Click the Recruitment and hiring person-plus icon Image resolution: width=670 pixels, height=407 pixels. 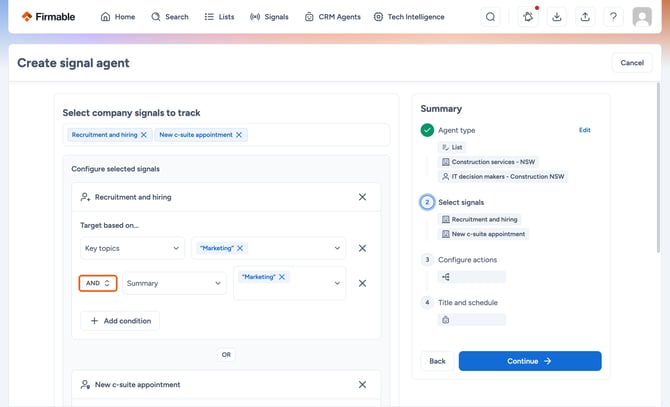(85, 197)
